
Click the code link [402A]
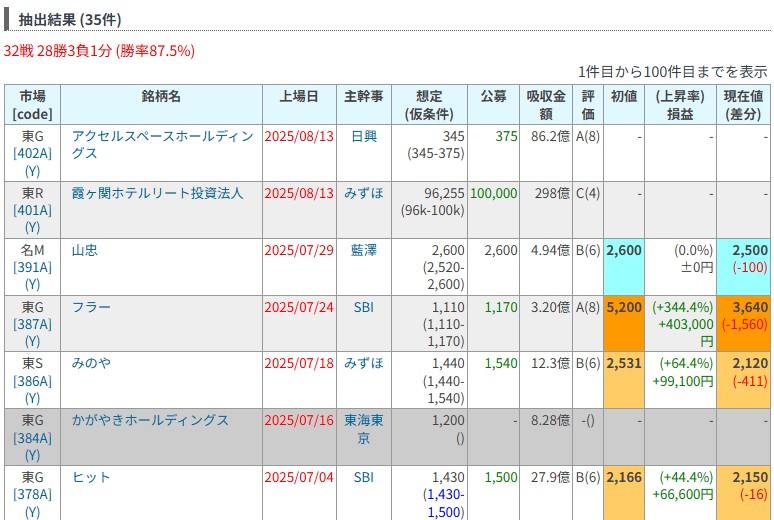click(32, 154)
